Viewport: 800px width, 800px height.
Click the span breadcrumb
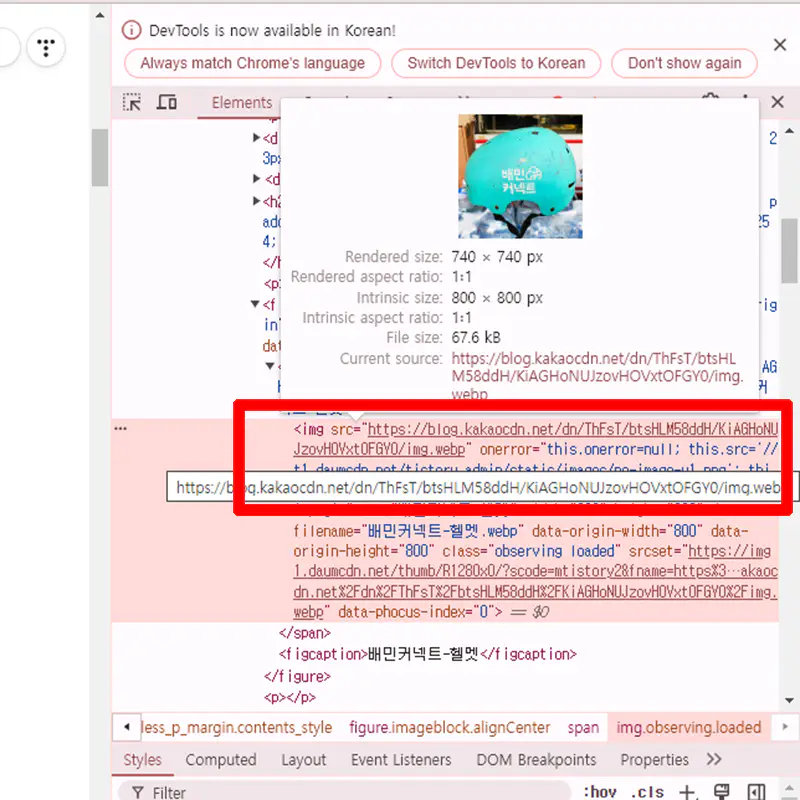click(584, 728)
